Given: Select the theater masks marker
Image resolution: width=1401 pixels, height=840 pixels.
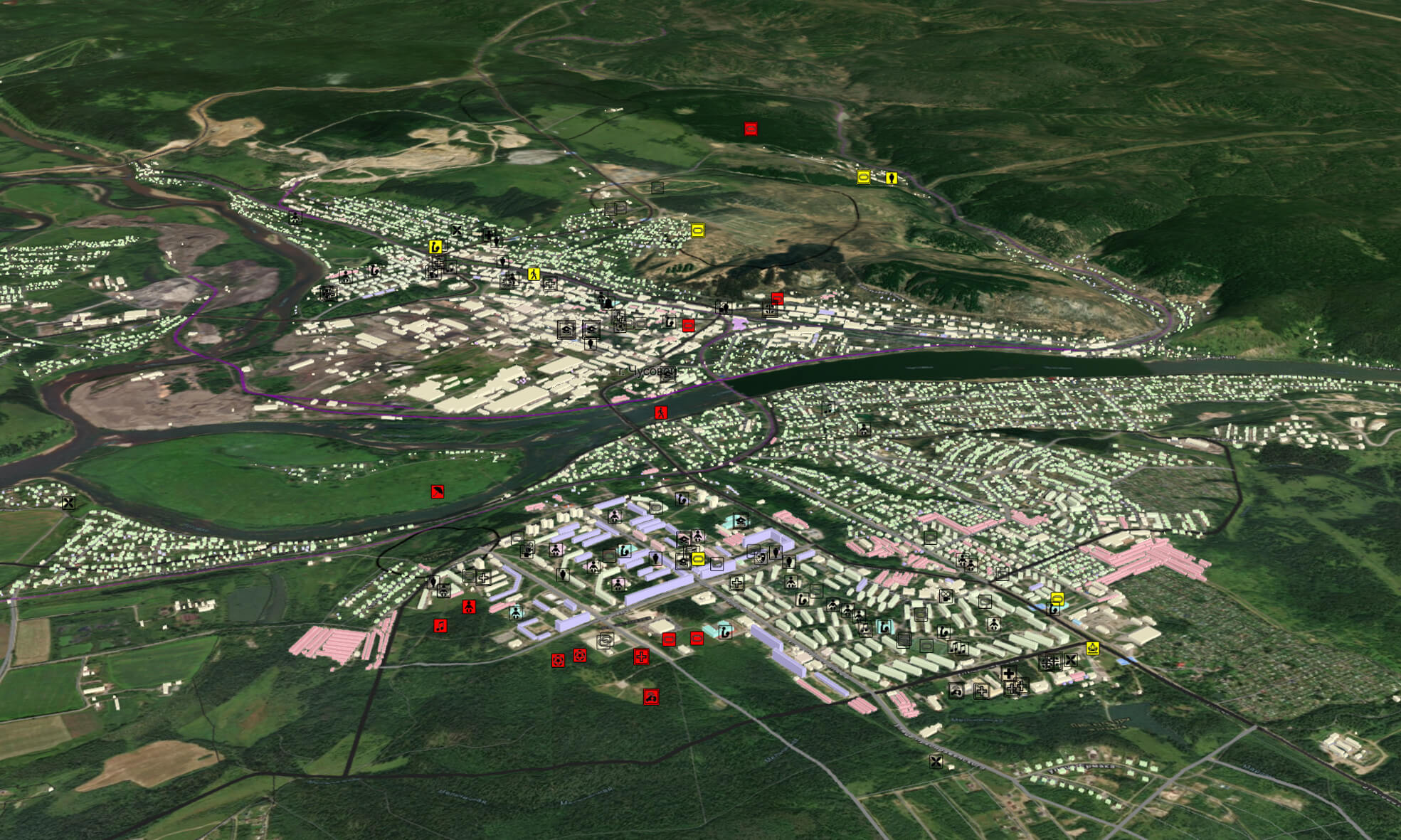Looking at the screenshot, I should (x=761, y=558).
